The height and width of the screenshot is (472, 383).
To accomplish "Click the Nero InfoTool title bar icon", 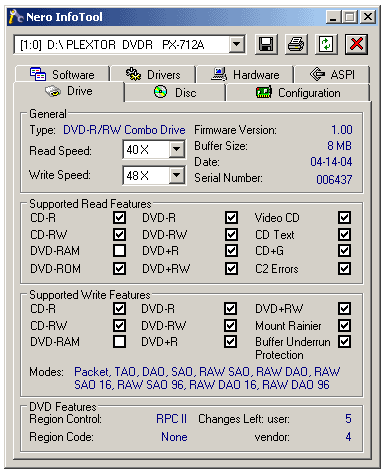I will tap(16, 17).
